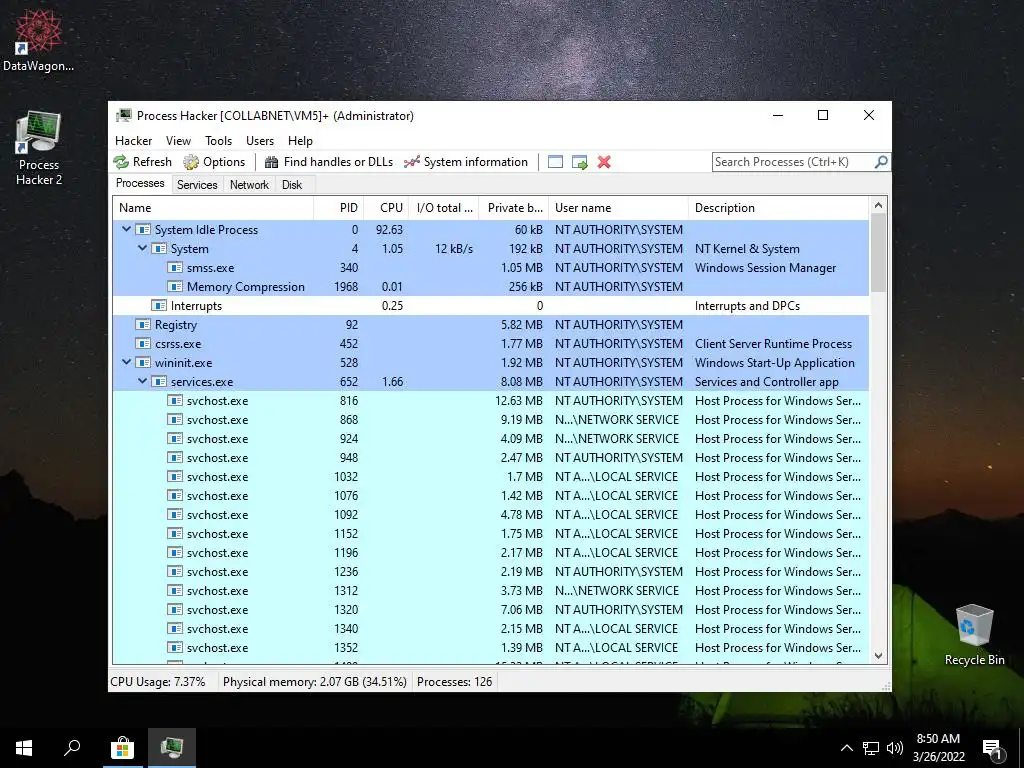Switch to the Disk tab

pyautogui.click(x=292, y=185)
